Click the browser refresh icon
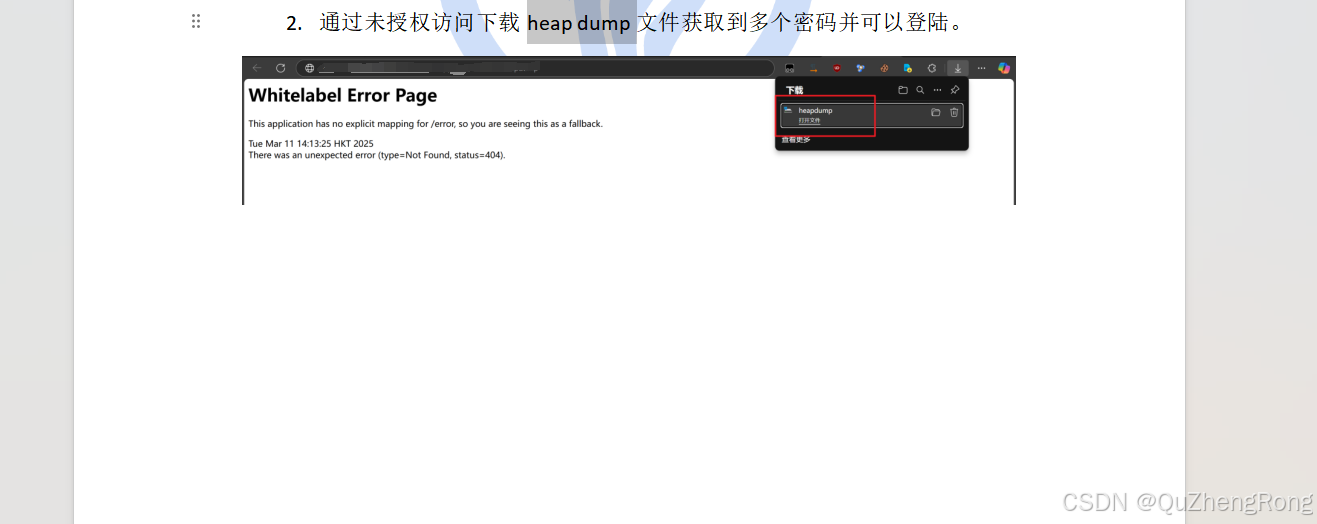This screenshot has height=524, width=1317. pyautogui.click(x=281, y=68)
